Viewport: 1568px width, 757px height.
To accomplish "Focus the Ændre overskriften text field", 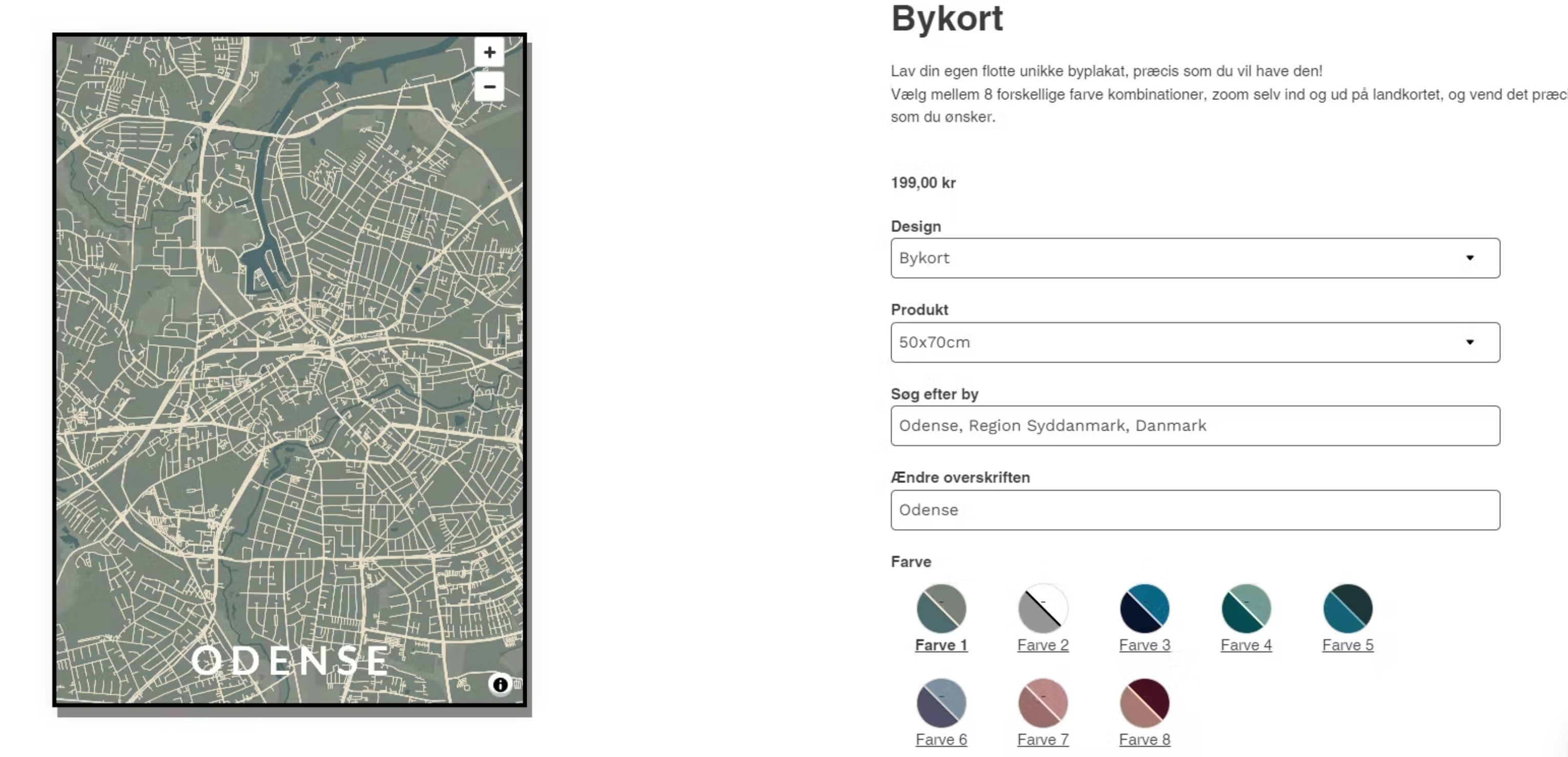I will pos(1194,510).
